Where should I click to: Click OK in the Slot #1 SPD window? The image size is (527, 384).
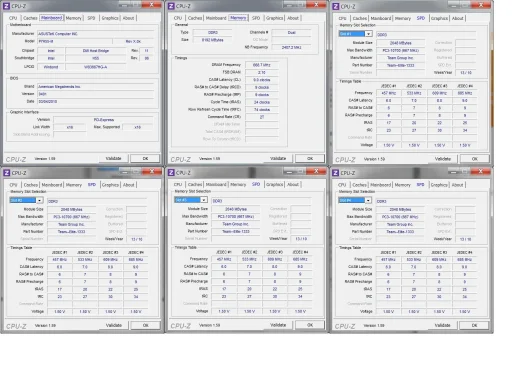pyautogui.click(x=475, y=159)
